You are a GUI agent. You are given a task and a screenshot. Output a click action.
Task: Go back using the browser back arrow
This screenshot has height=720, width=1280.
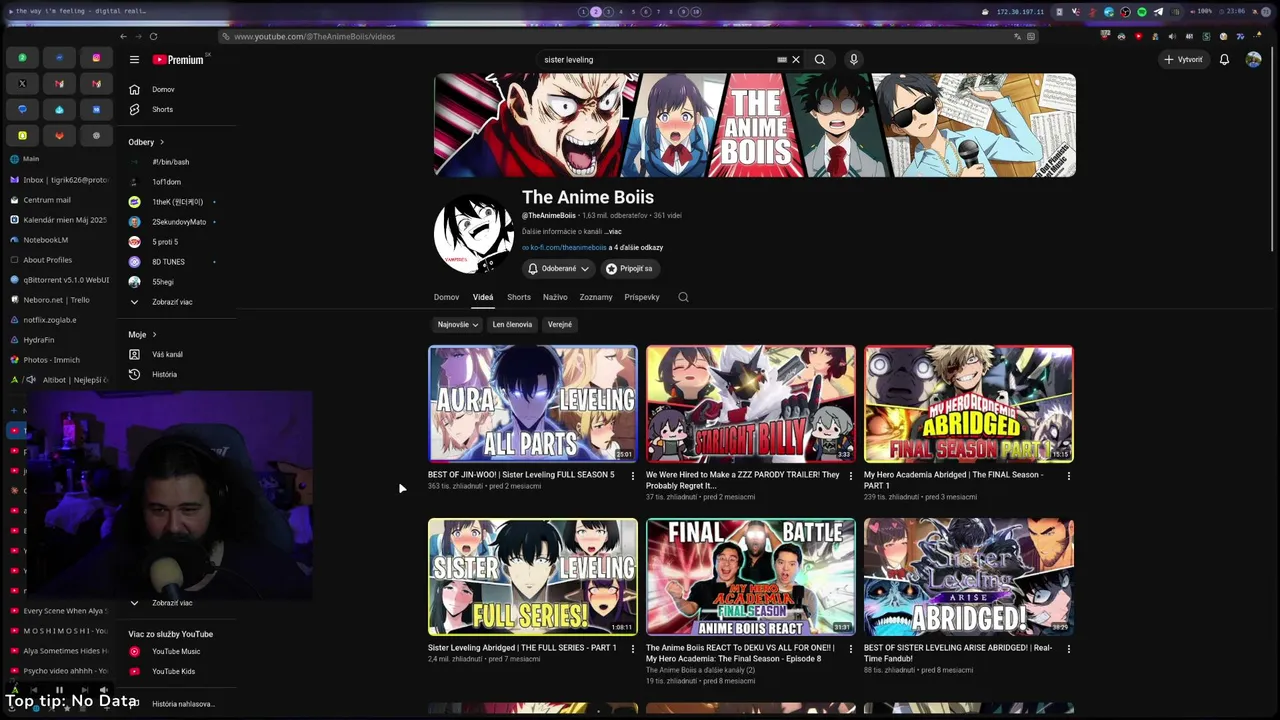pyautogui.click(x=123, y=37)
